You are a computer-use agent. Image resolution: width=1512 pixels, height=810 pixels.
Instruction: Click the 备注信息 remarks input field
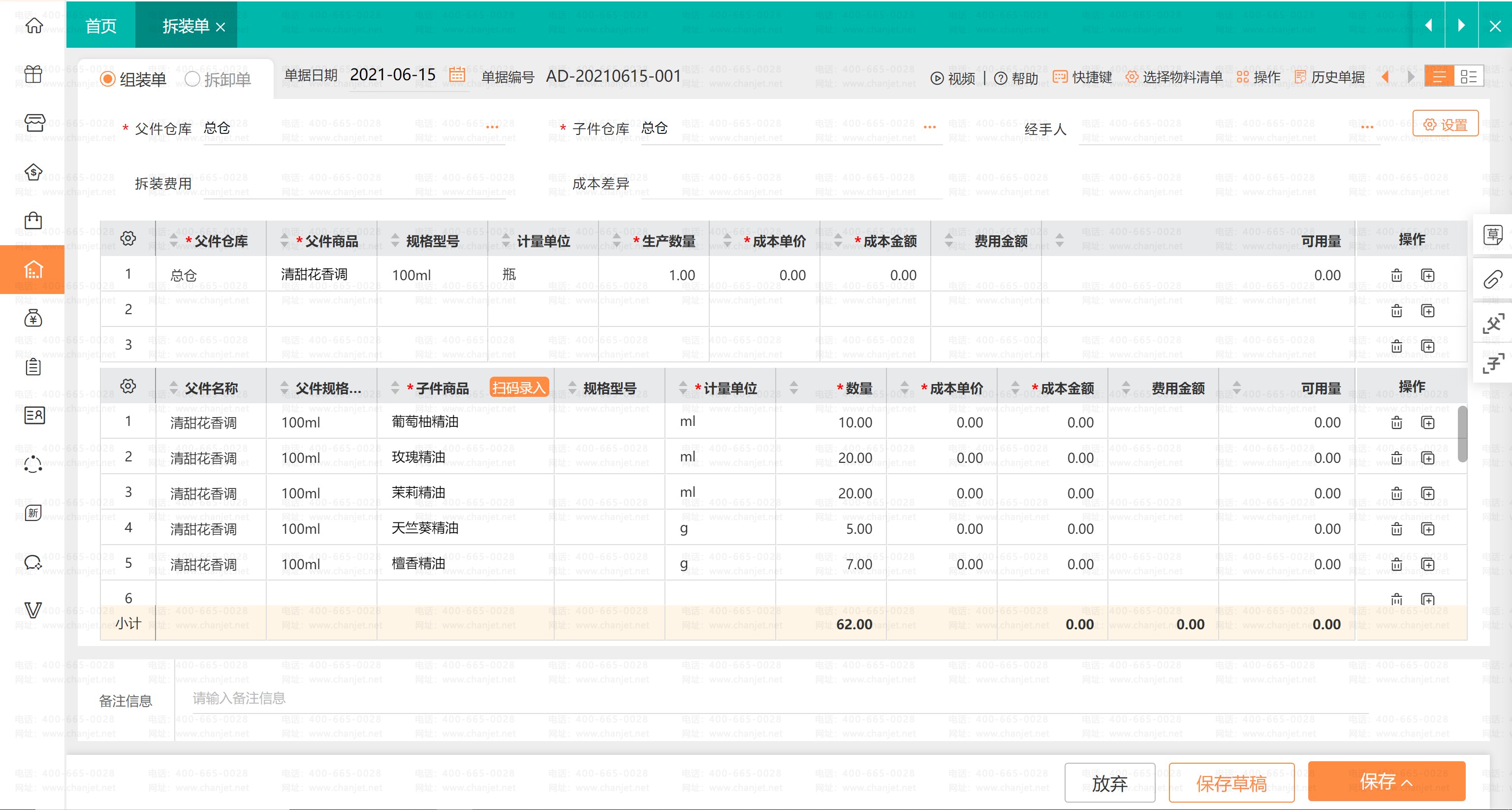point(780,698)
